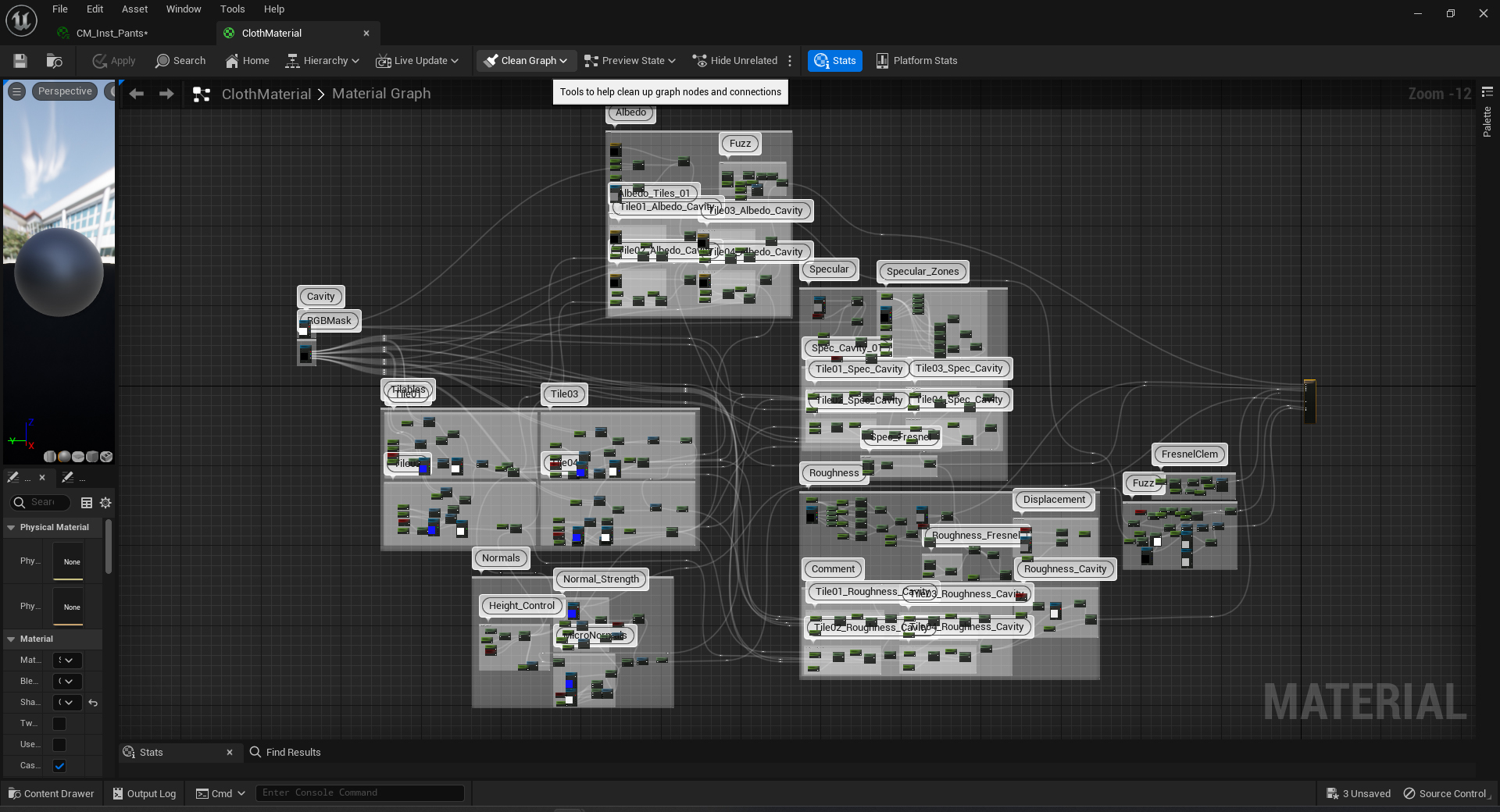Expand the Preview State dropdown
Image resolution: width=1500 pixels, height=812 pixels.
[630, 61]
